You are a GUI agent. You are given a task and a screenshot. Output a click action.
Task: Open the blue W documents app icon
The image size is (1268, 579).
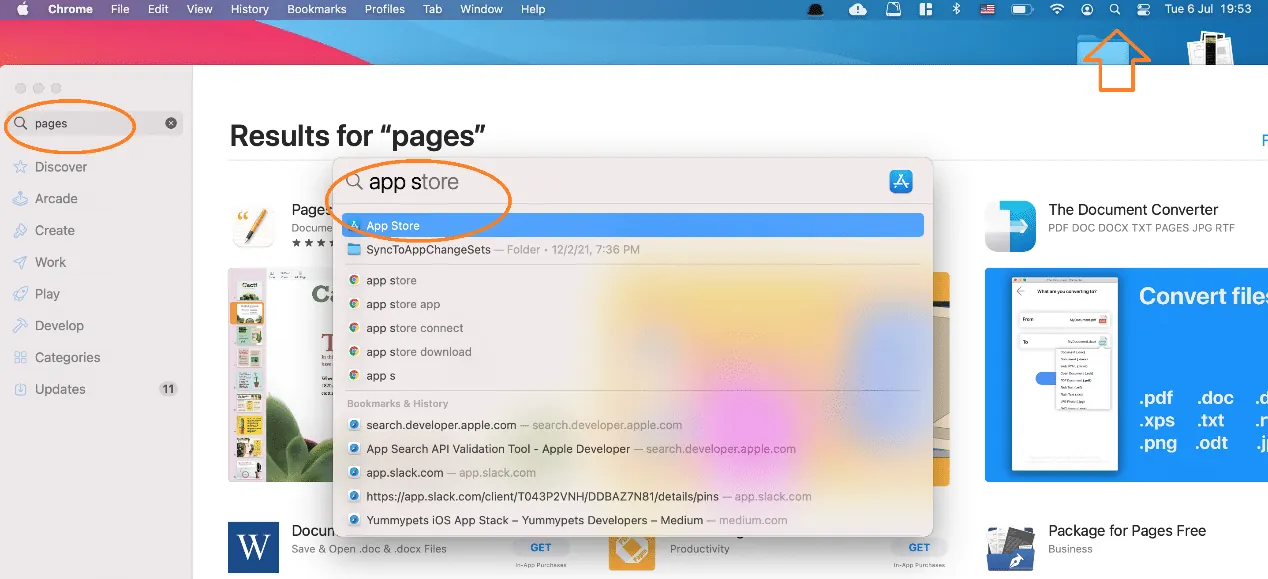tap(253, 546)
